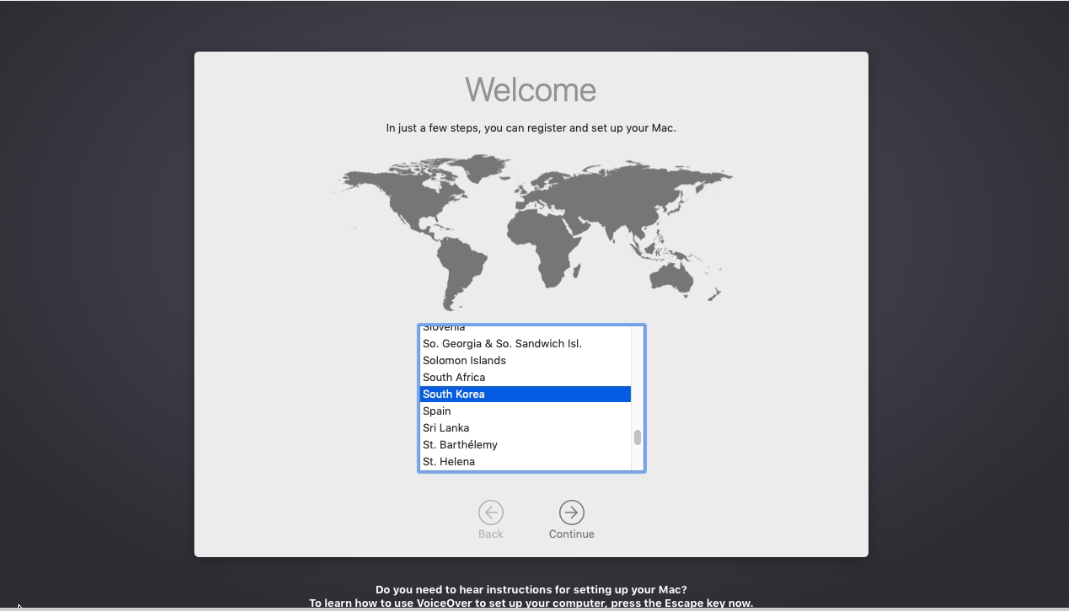The width and height of the screenshot is (1069, 611).
Task: Click the Back arrow icon
Action: coord(490,512)
